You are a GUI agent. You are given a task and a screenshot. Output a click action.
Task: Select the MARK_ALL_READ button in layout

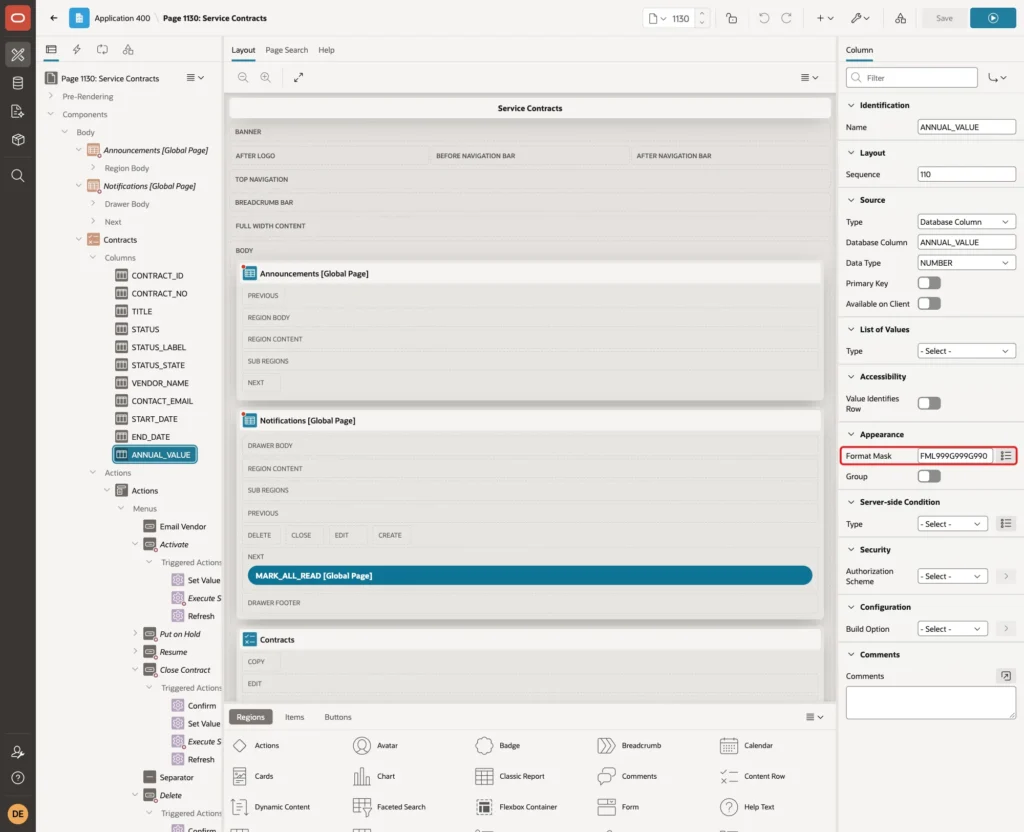tap(530, 576)
